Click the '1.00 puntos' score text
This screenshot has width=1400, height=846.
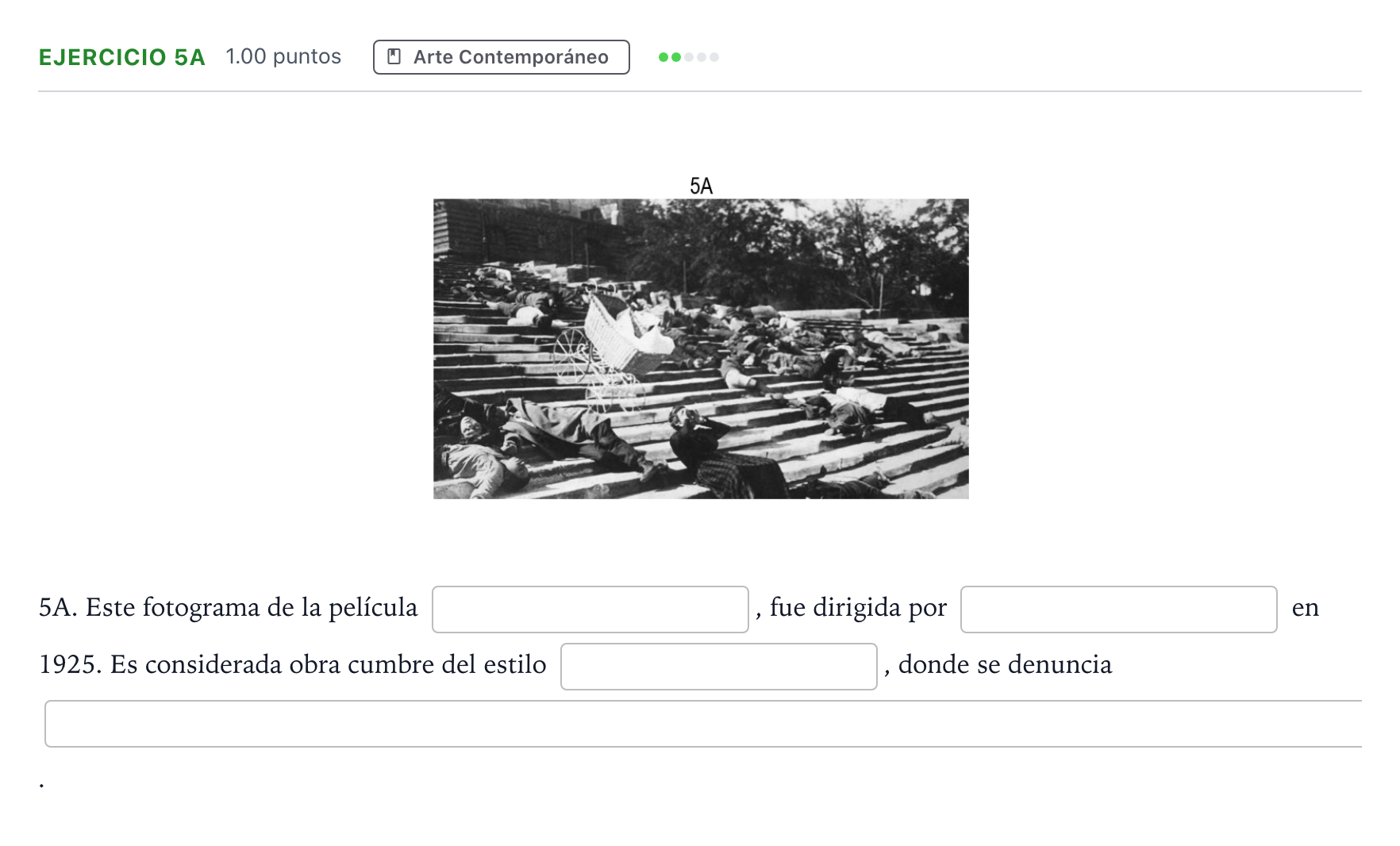pyautogui.click(x=283, y=56)
